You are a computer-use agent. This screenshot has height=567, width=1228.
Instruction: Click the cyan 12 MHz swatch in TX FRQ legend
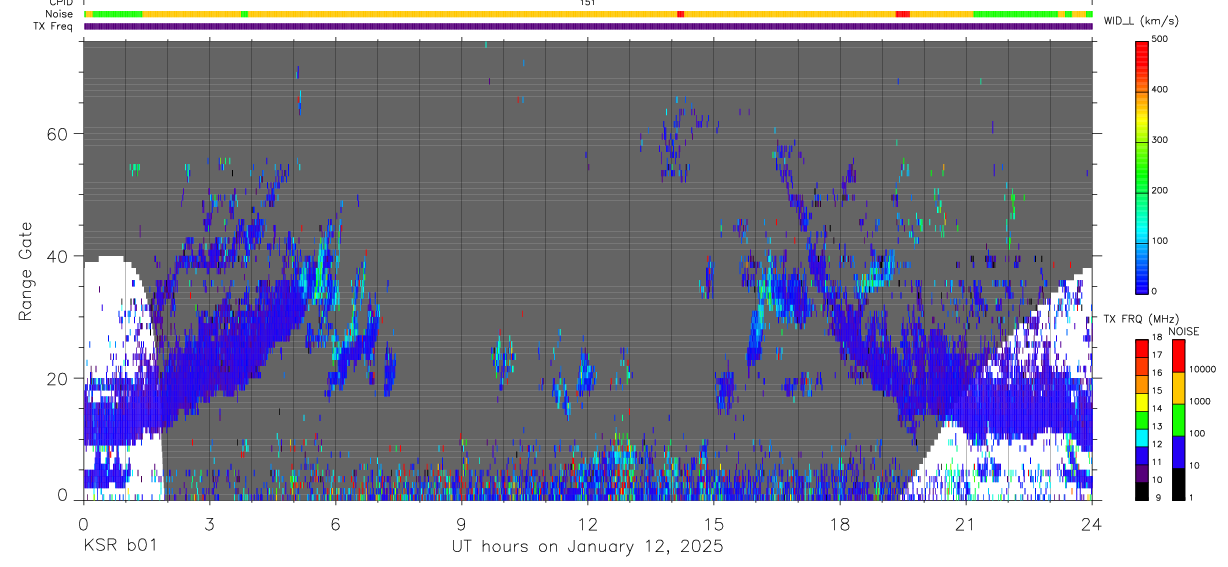(1142, 440)
